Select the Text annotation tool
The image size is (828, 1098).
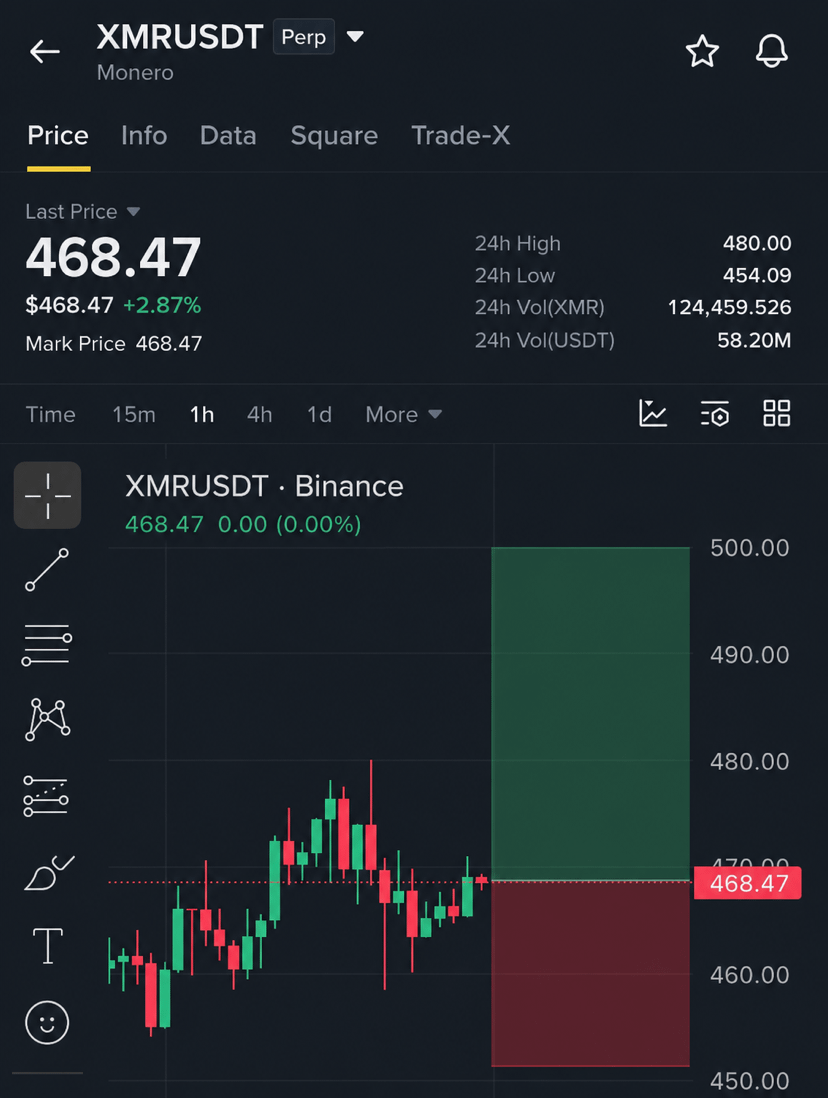pyautogui.click(x=48, y=946)
